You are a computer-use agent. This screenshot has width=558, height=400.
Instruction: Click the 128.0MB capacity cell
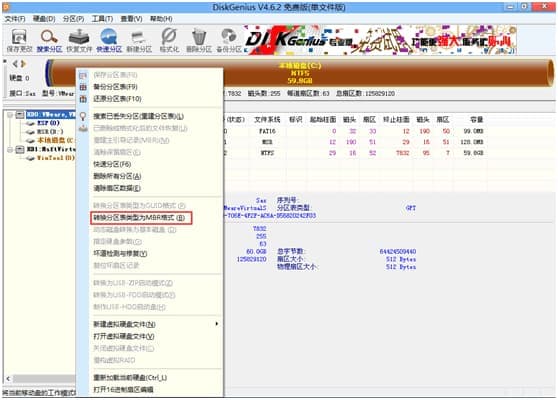click(472, 142)
